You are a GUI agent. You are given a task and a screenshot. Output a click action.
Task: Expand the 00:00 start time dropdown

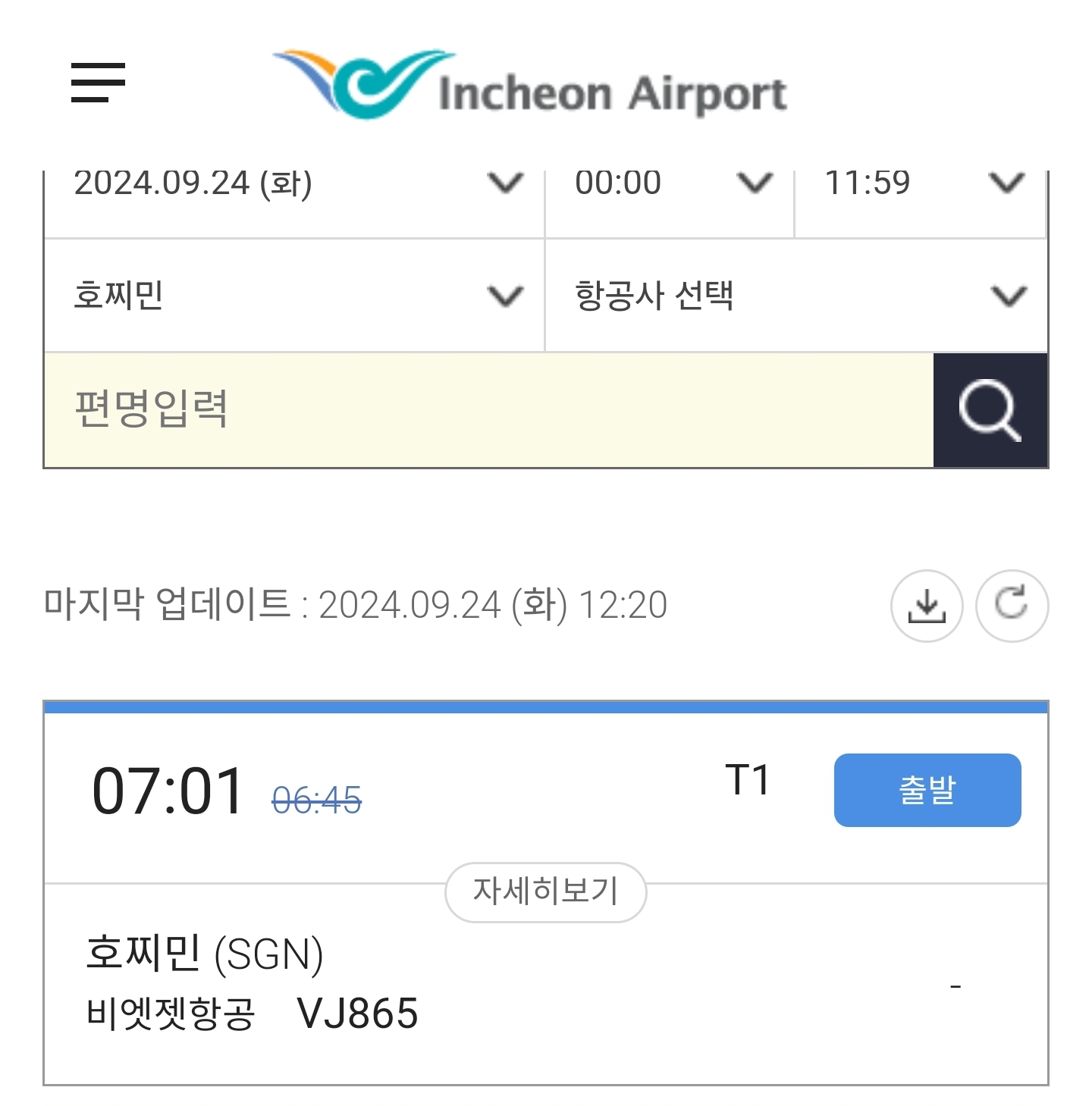coord(669,185)
